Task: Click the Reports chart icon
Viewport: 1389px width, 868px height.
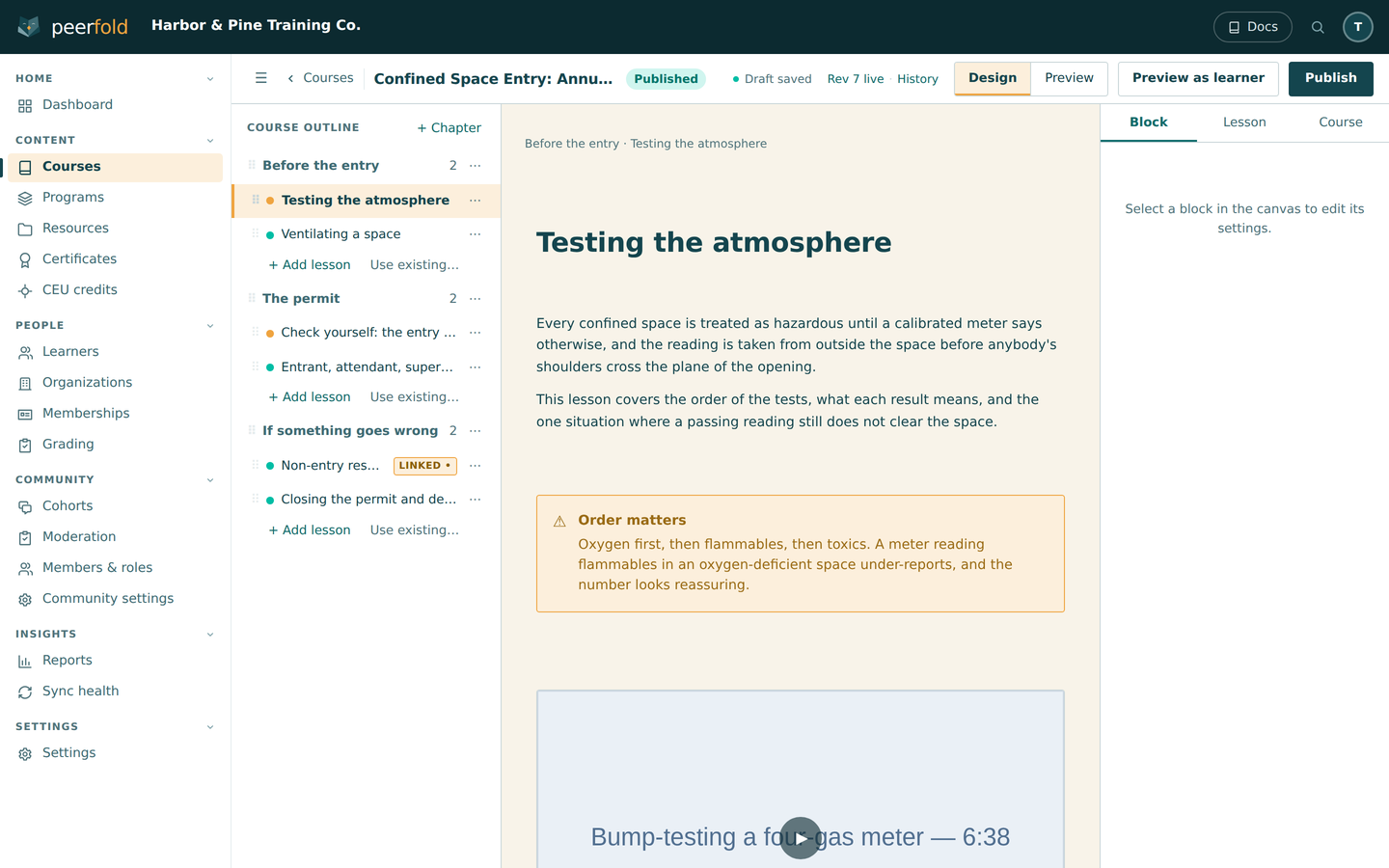Action: coord(25,661)
